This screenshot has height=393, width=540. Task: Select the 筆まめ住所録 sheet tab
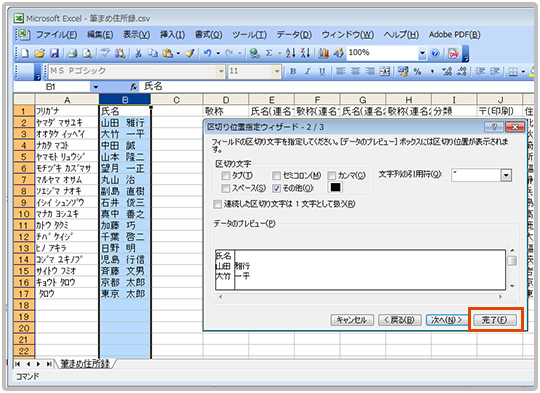pos(85,363)
